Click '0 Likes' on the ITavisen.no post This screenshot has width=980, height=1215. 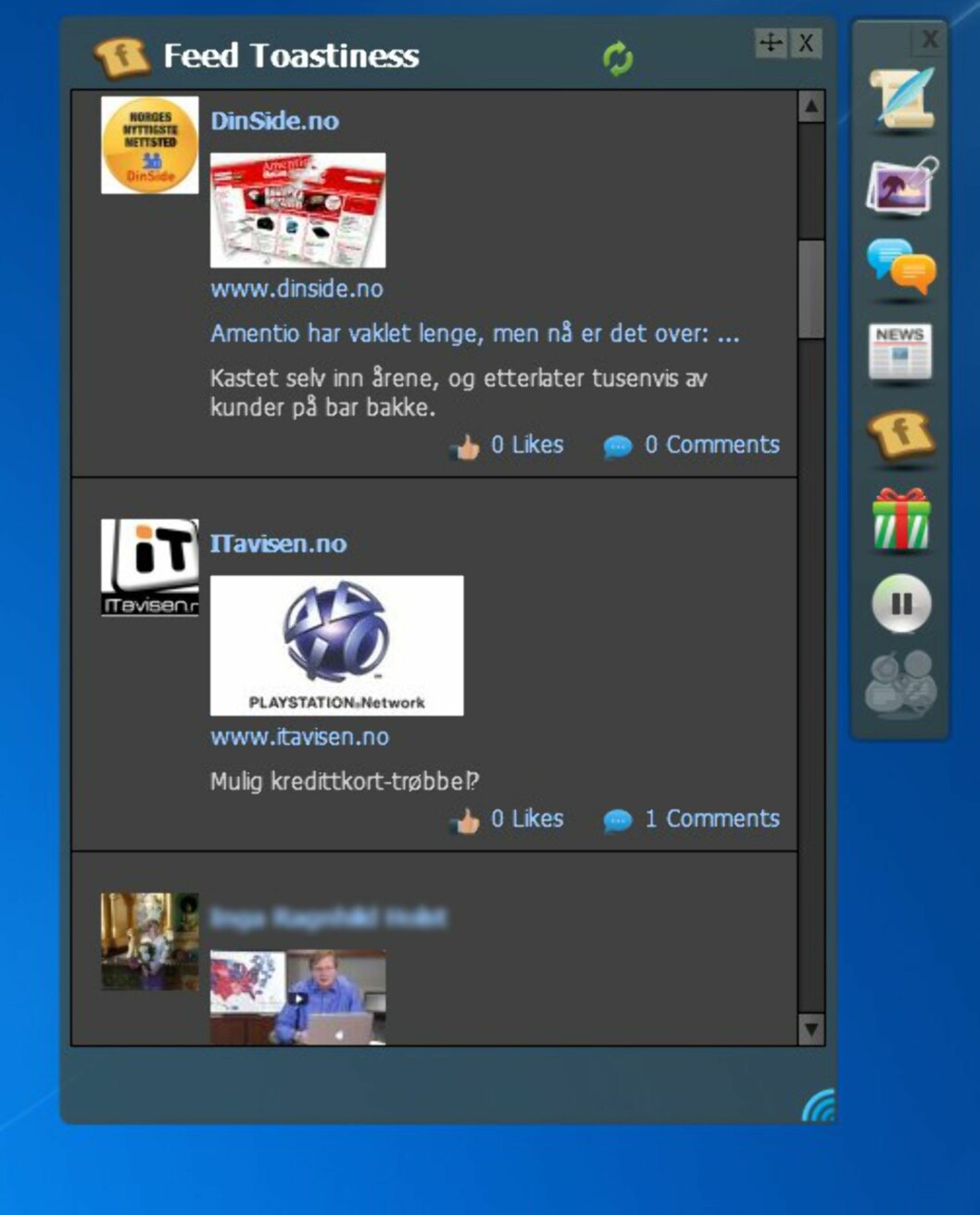click(527, 820)
